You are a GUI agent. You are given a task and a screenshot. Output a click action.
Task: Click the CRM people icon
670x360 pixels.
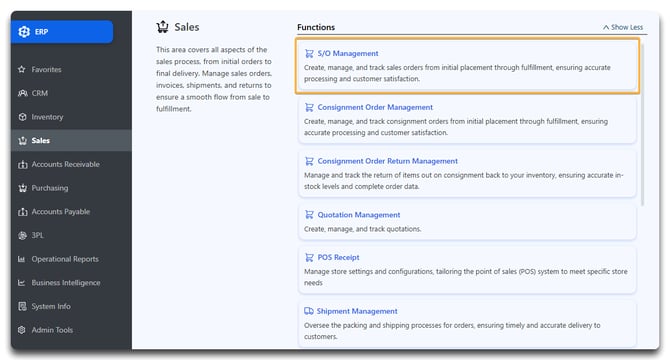[x=22, y=93]
